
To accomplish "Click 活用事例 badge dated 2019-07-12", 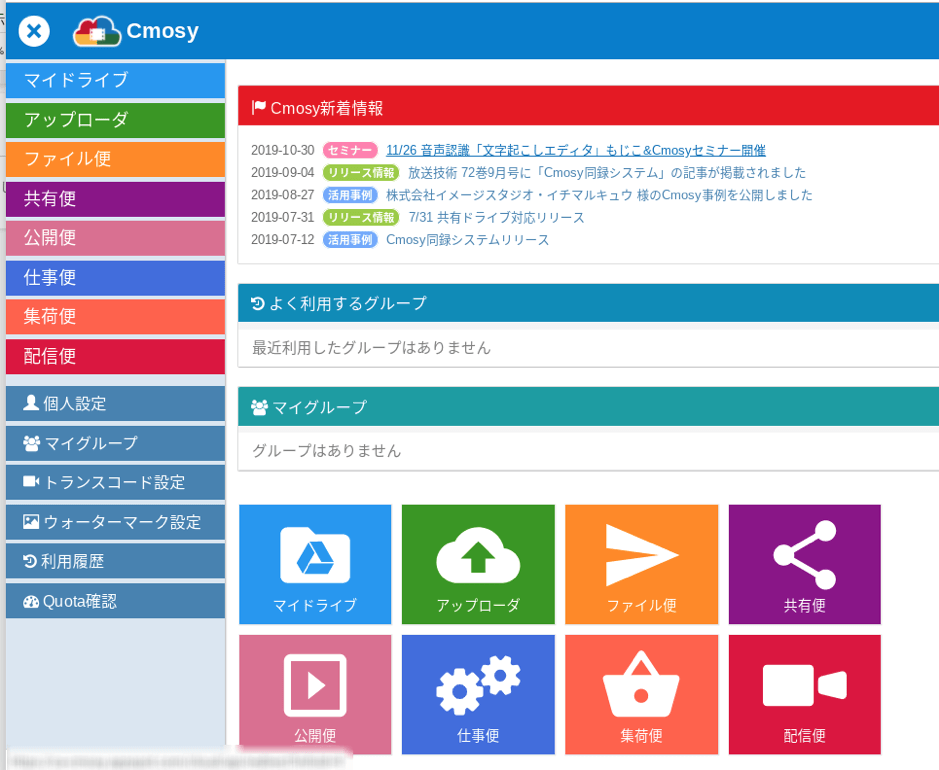I will point(350,240).
